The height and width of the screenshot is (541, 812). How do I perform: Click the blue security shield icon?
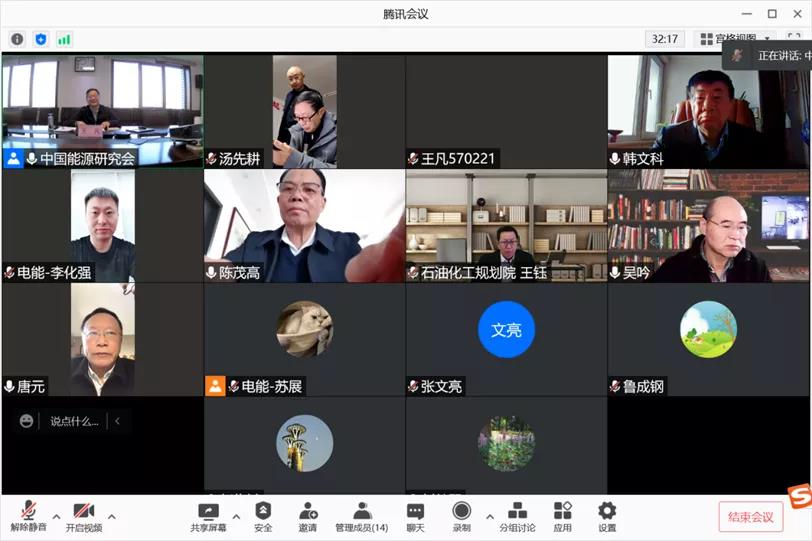pyautogui.click(x=41, y=39)
